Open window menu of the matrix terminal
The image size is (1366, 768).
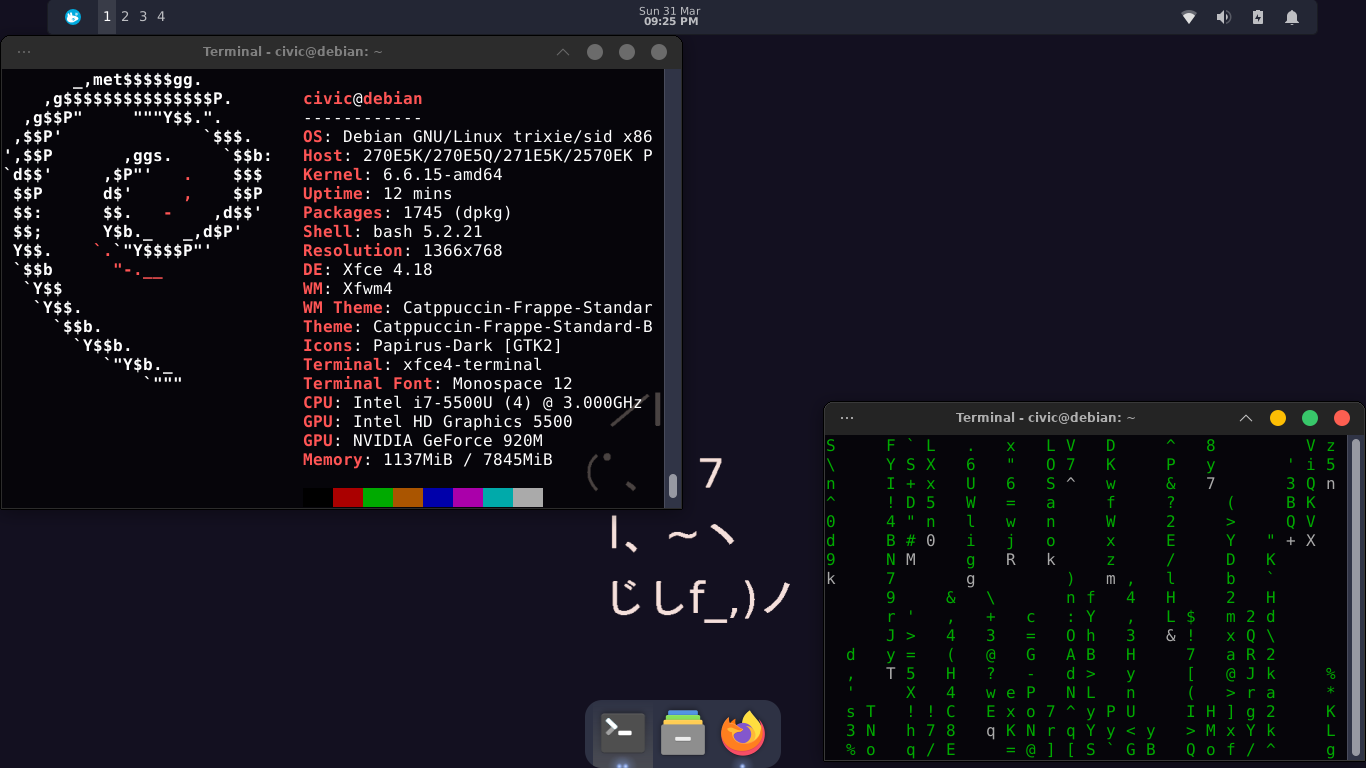point(847,418)
